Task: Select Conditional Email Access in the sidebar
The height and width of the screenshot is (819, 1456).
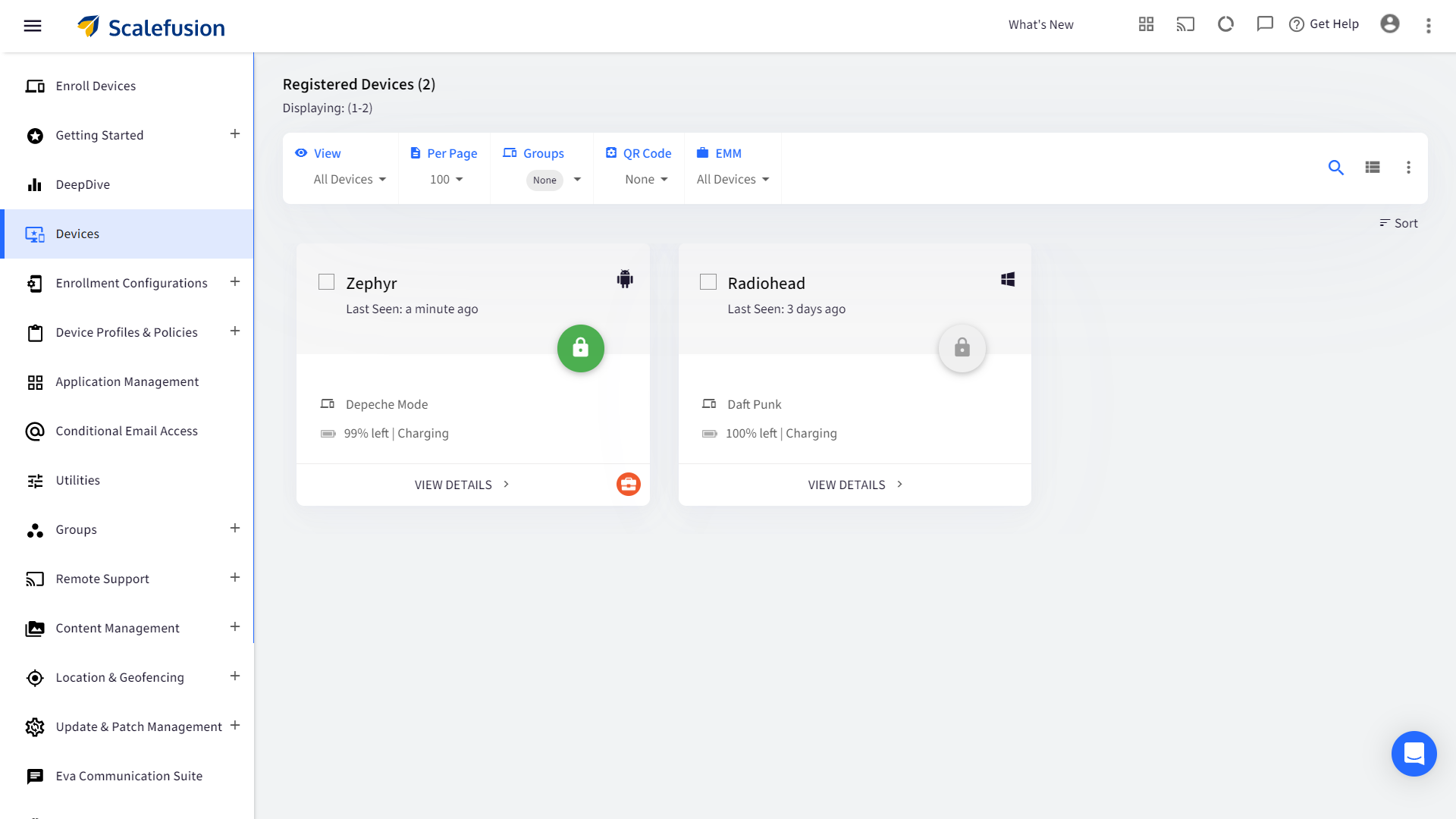Action: [126, 431]
